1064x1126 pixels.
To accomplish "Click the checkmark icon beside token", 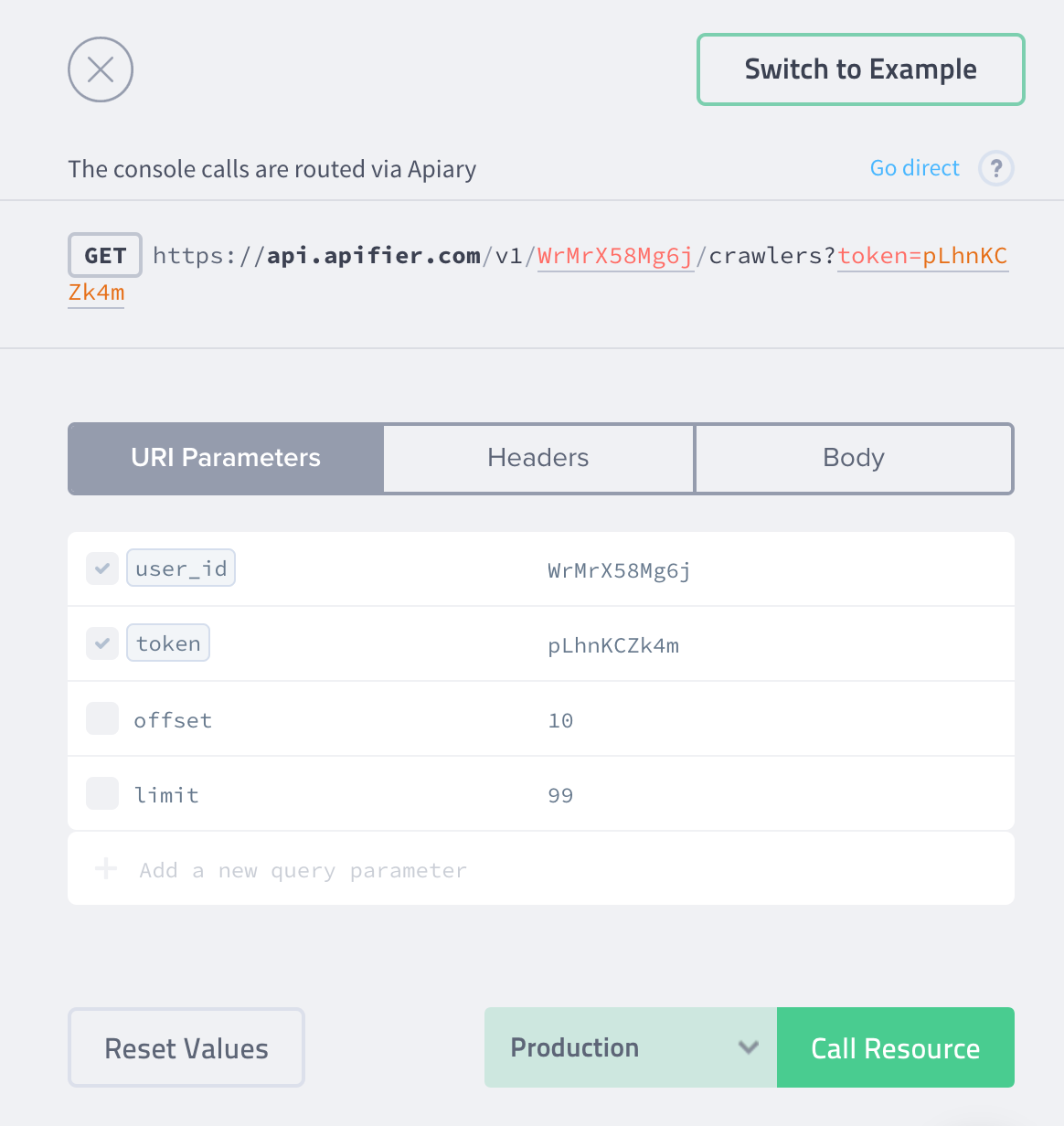I will (101, 643).
